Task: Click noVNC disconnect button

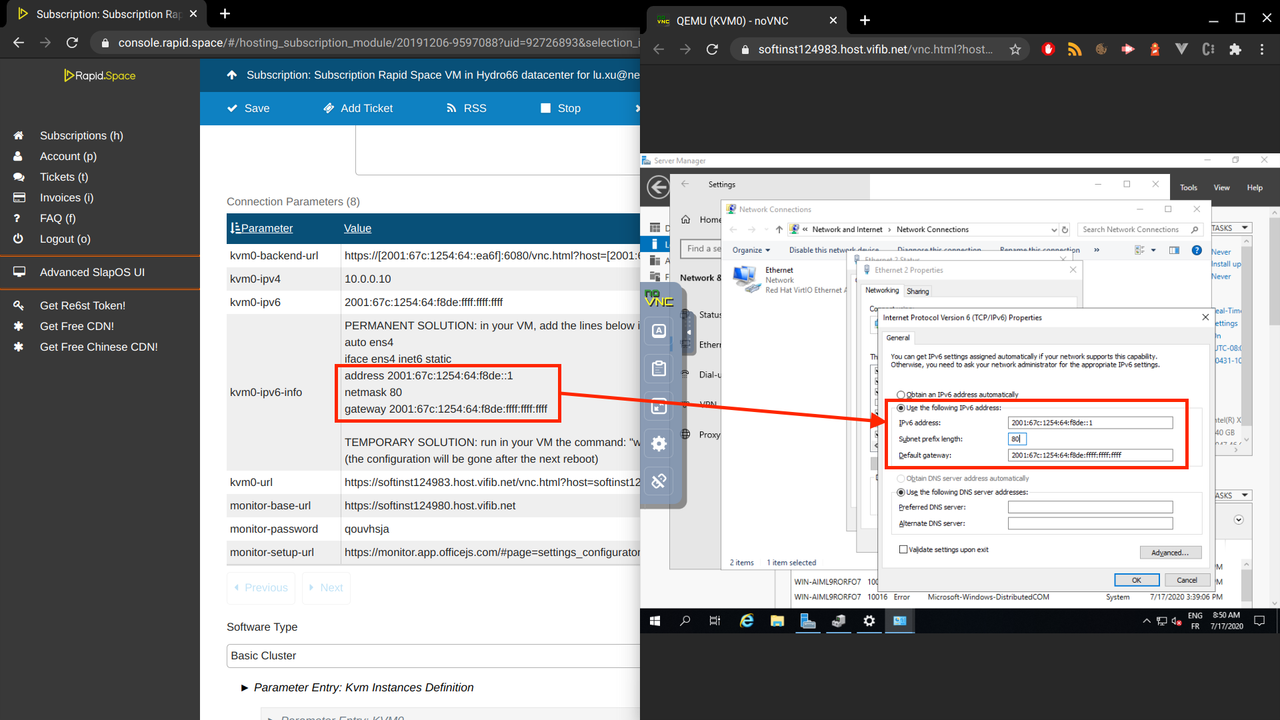Action: 659,481
